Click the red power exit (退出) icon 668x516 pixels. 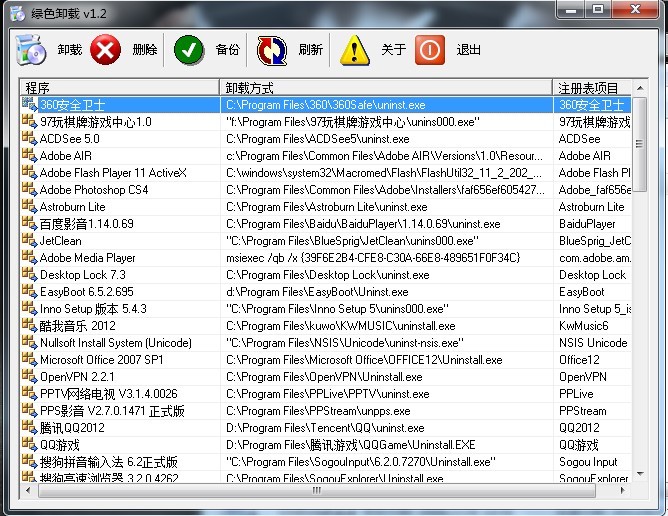pos(430,49)
